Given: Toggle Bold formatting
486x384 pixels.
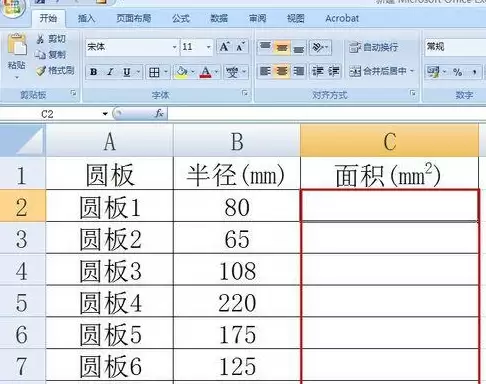Looking at the screenshot, I should pos(94,72).
